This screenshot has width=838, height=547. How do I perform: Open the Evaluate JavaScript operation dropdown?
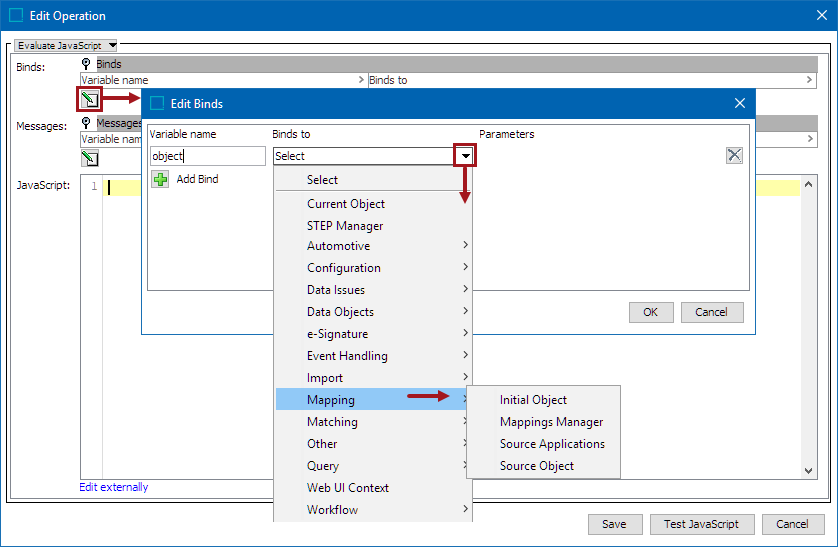(x=67, y=45)
